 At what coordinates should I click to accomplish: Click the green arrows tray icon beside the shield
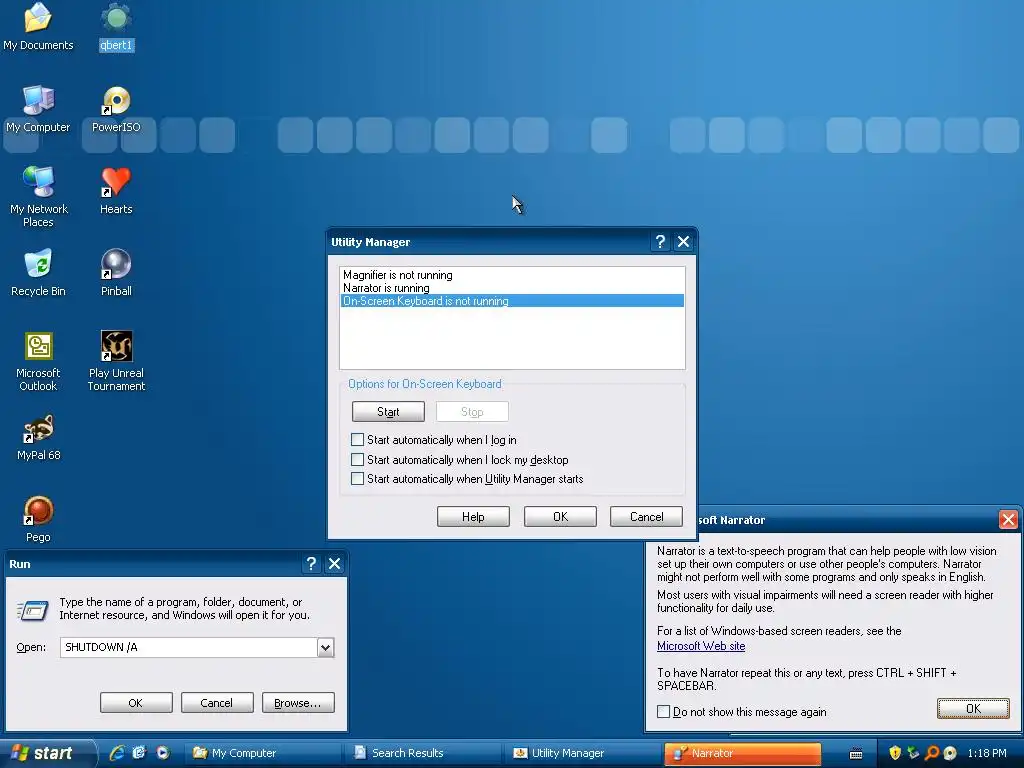(x=913, y=753)
